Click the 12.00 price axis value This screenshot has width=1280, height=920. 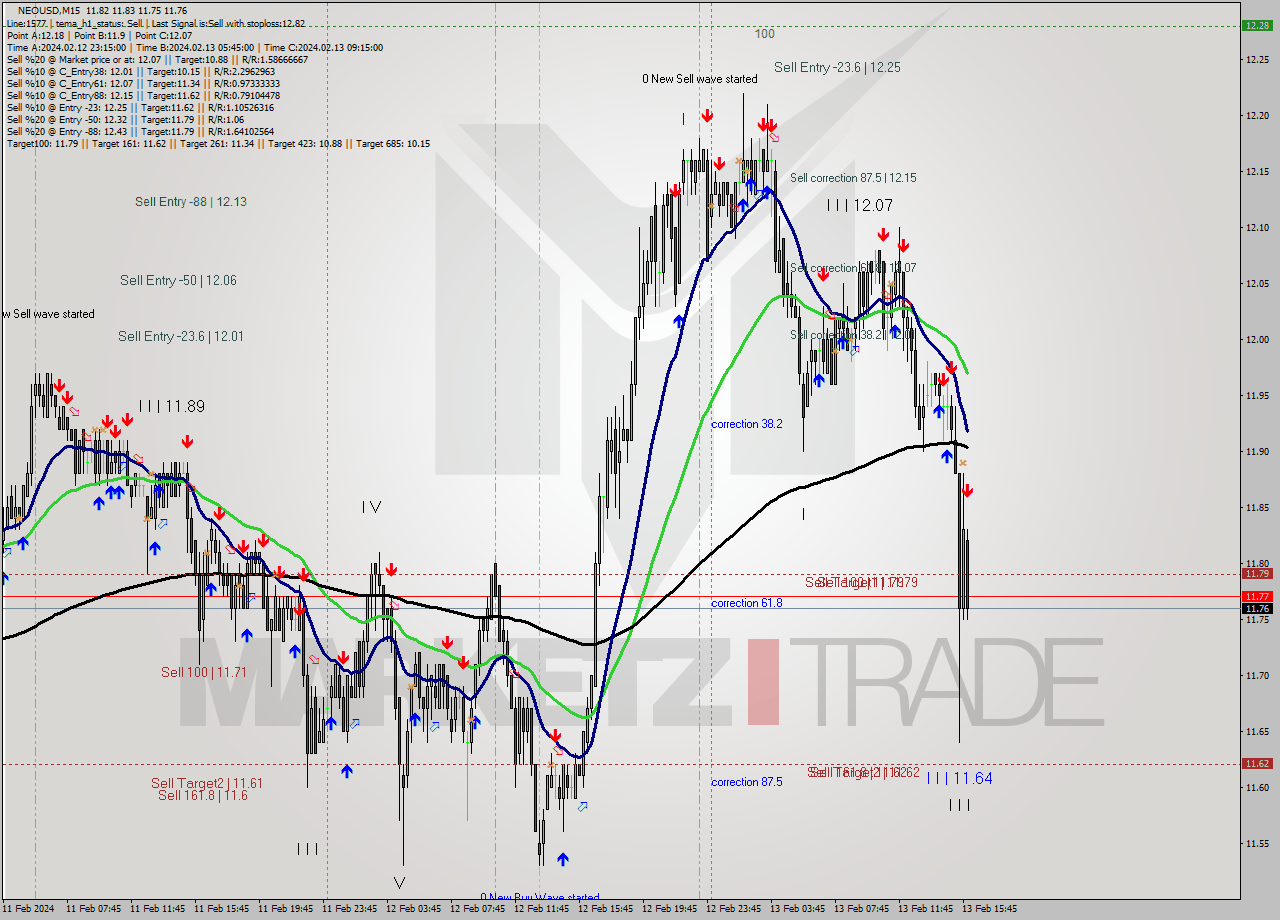coord(1257,340)
